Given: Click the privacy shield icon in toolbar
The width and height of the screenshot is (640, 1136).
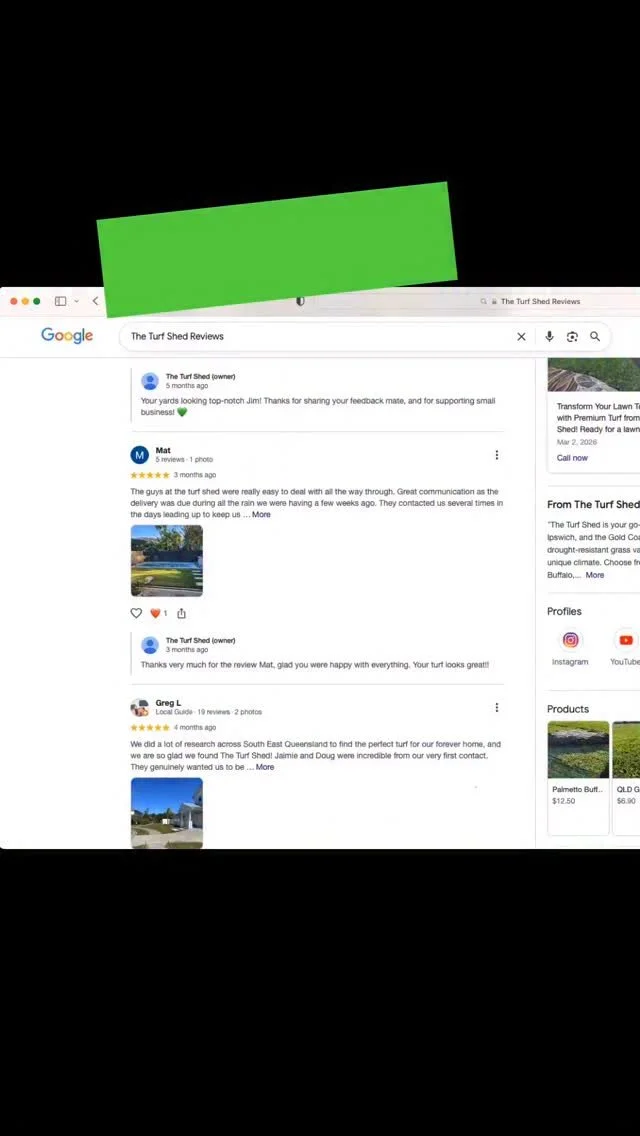Looking at the screenshot, I should coord(300,301).
